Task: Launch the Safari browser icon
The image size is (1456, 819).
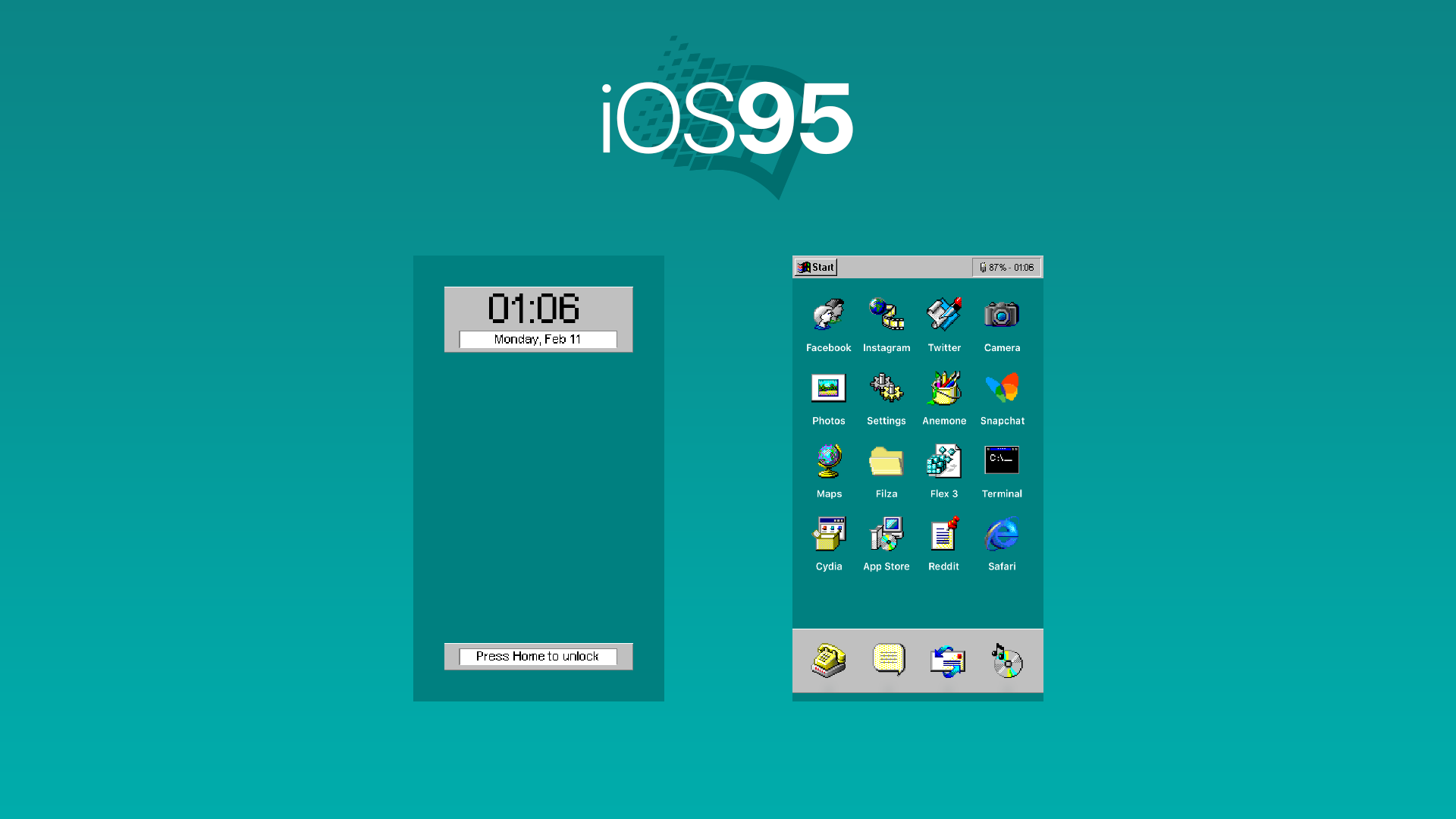Action: pyautogui.click(x=1002, y=534)
